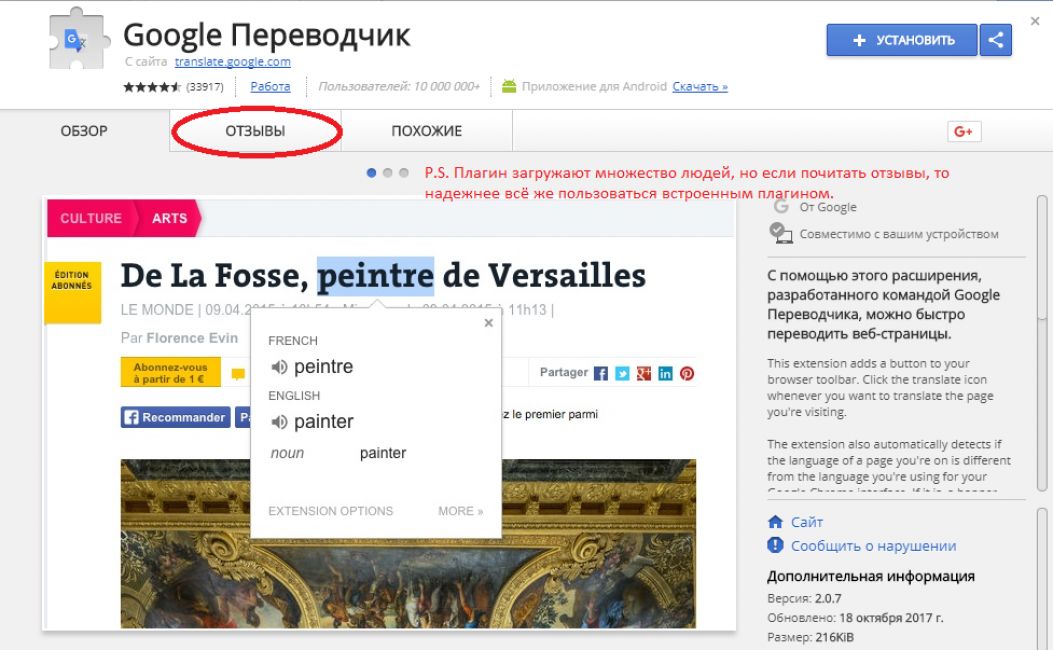
Task: Click the Версия: 2.0.7 text
Action: [x=804, y=598]
